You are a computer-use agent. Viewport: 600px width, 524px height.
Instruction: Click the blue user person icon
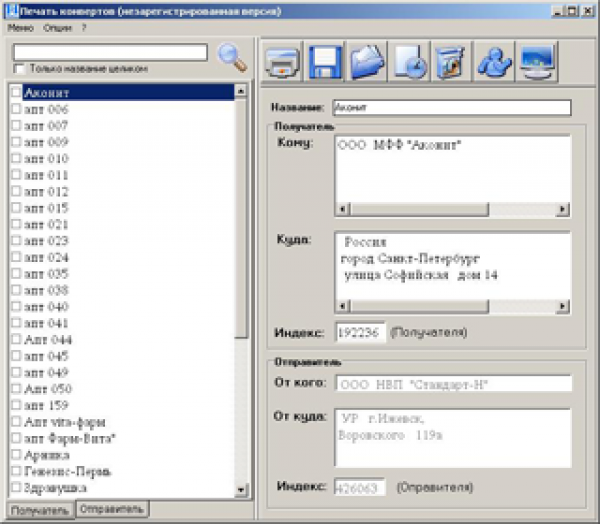point(494,62)
